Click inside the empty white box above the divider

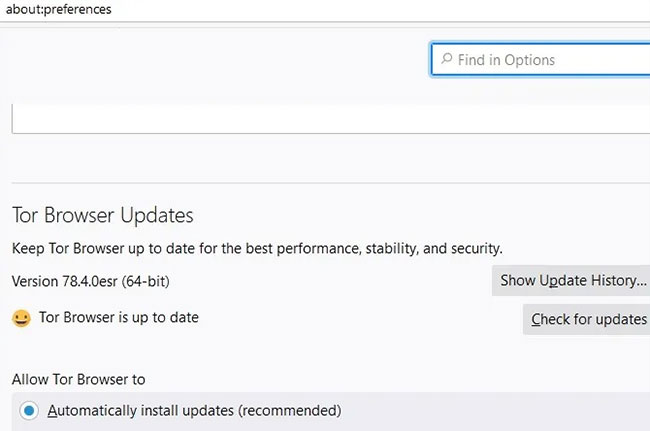pos(331,119)
